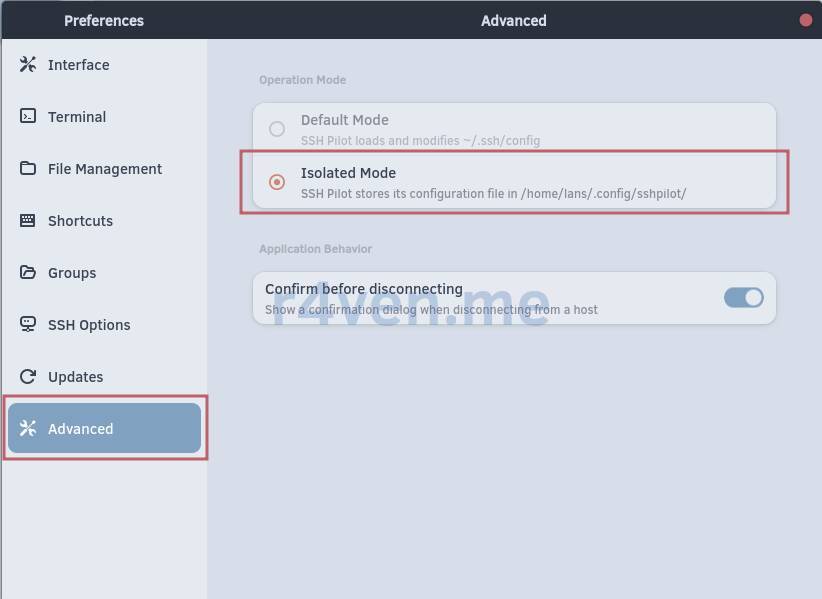Close the Preferences window with red button

806,20
